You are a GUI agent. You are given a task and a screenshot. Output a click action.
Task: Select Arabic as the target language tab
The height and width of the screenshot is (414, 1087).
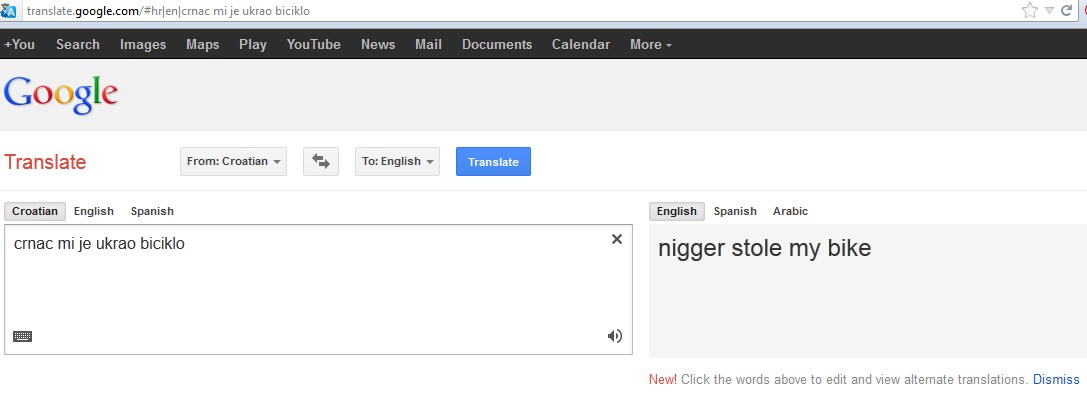(790, 212)
